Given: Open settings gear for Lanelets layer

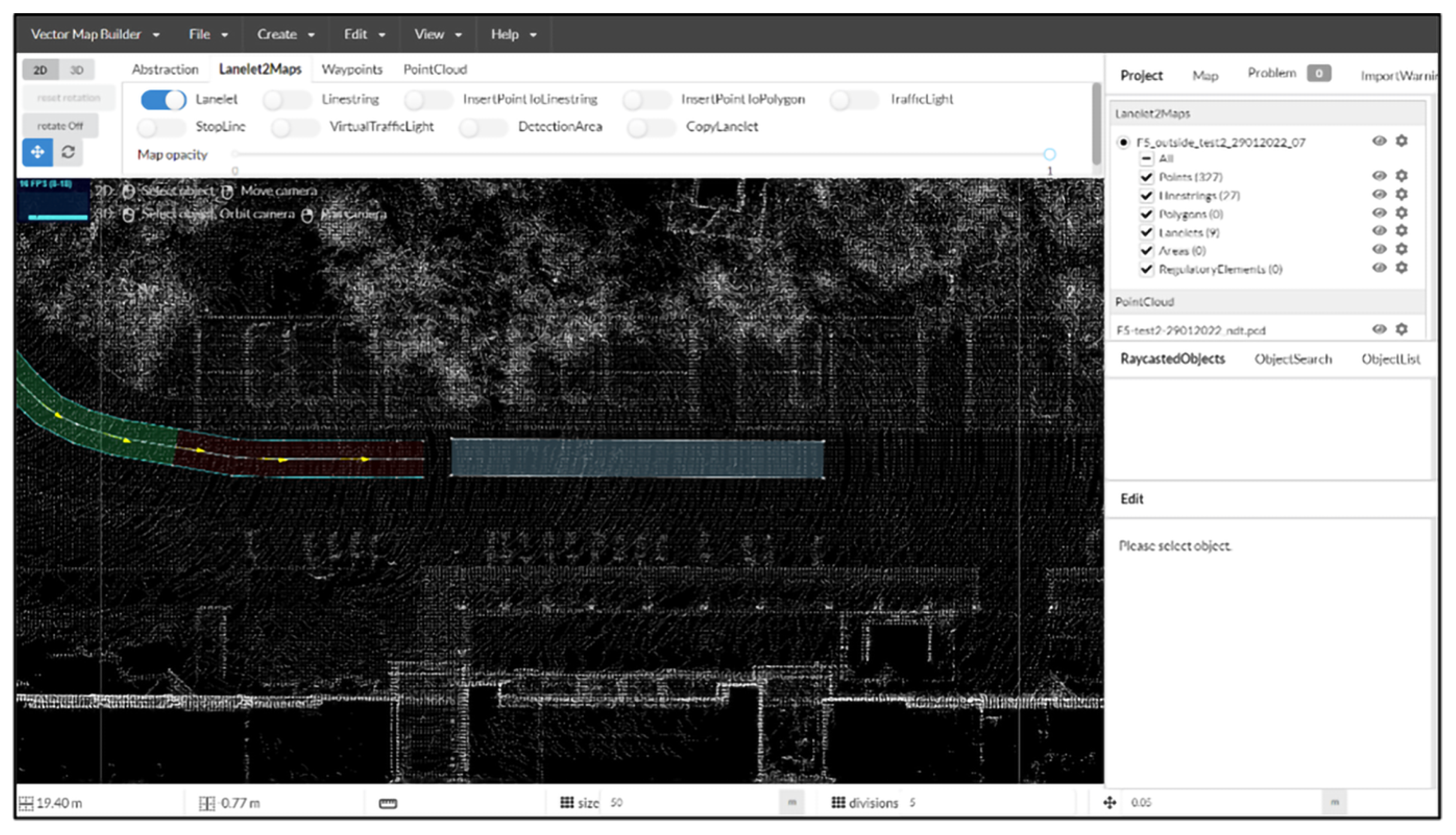Looking at the screenshot, I should [x=1401, y=231].
